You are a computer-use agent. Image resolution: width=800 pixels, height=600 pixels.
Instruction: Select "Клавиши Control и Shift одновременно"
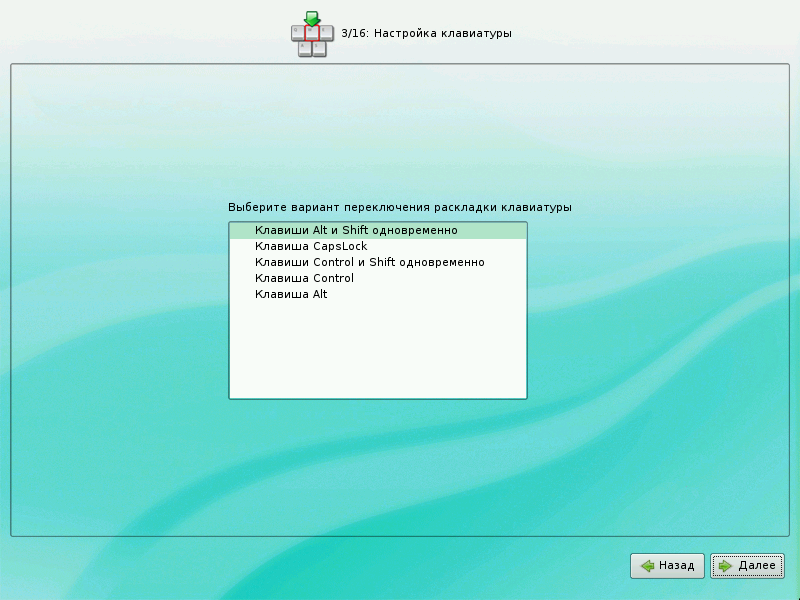pos(369,262)
